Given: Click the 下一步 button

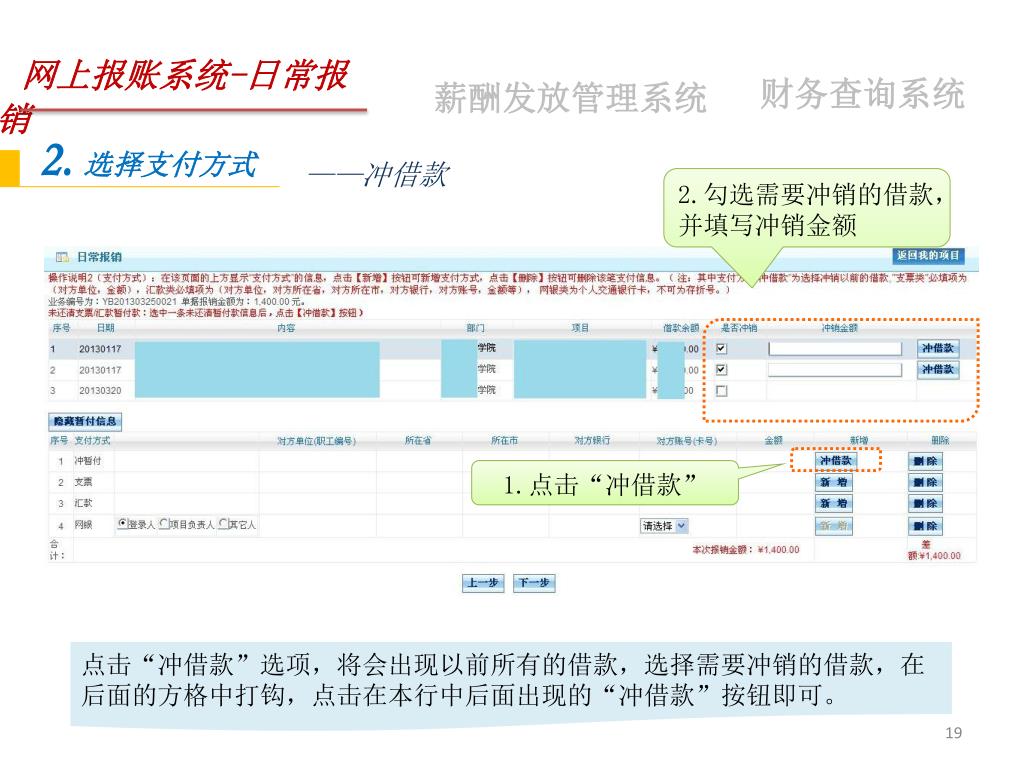Looking at the screenshot, I should pyautogui.click(x=534, y=583).
